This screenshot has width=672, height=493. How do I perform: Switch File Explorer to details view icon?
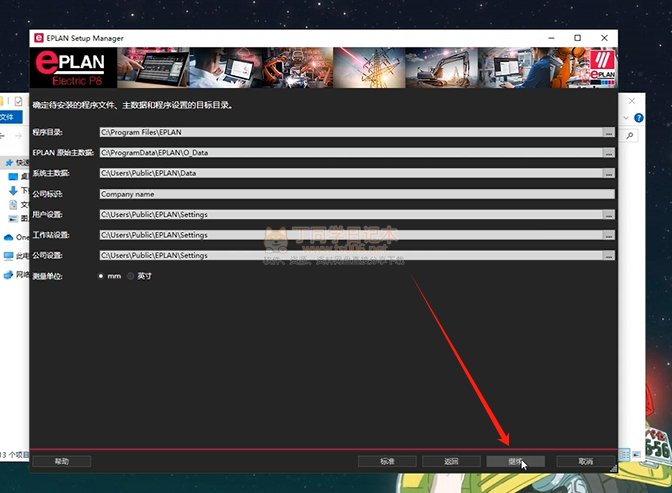(x=624, y=454)
